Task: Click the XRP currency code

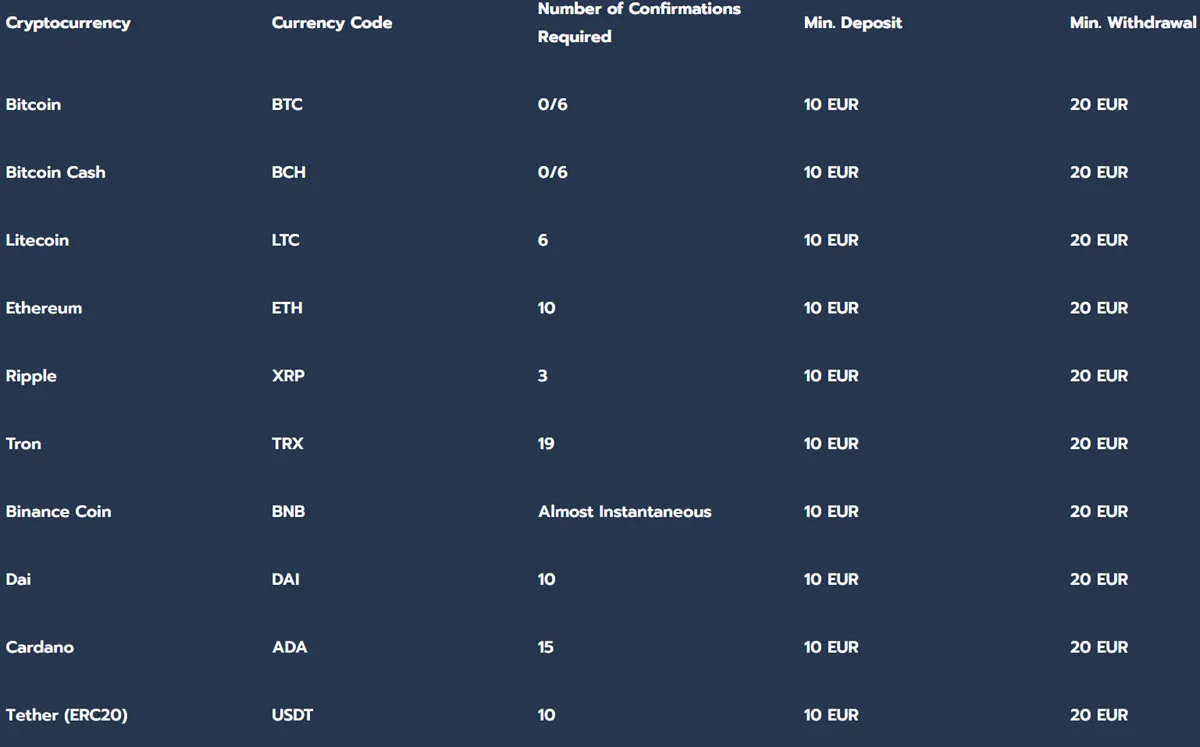Action: 287,376
